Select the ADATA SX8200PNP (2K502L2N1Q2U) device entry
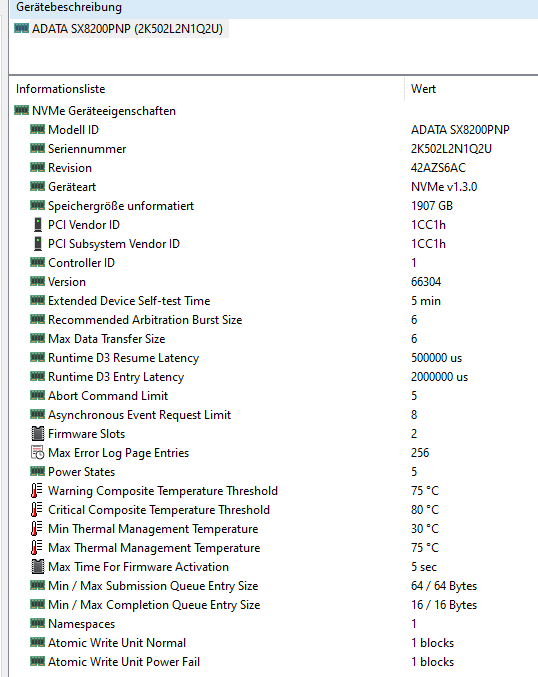538x677 pixels. coord(127,29)
